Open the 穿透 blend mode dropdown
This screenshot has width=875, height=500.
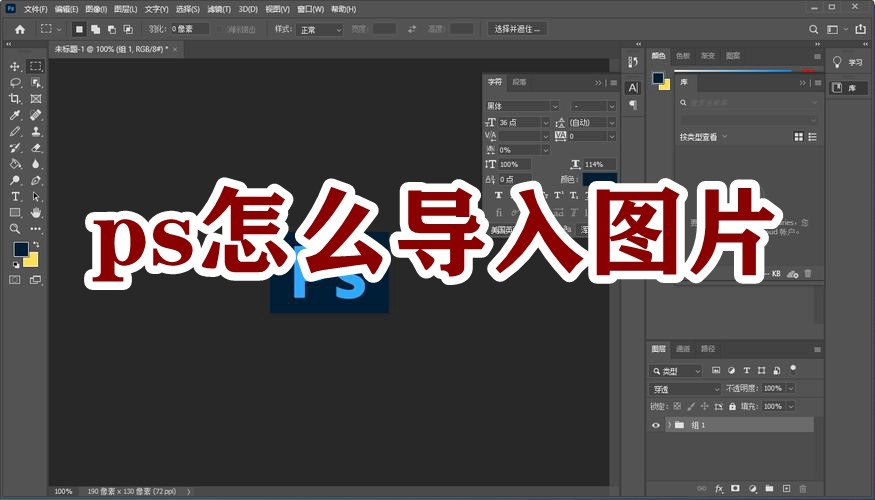point(685,389)
